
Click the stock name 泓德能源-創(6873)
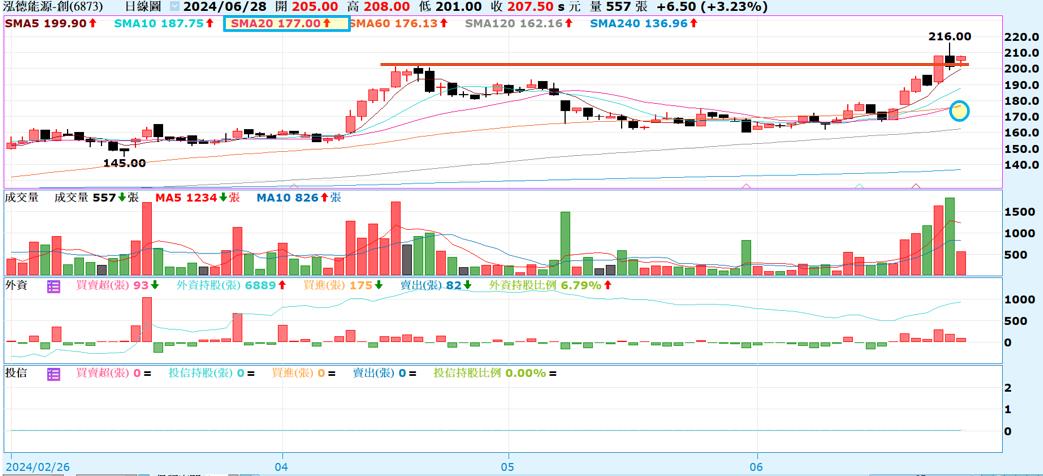coord(55,7)
